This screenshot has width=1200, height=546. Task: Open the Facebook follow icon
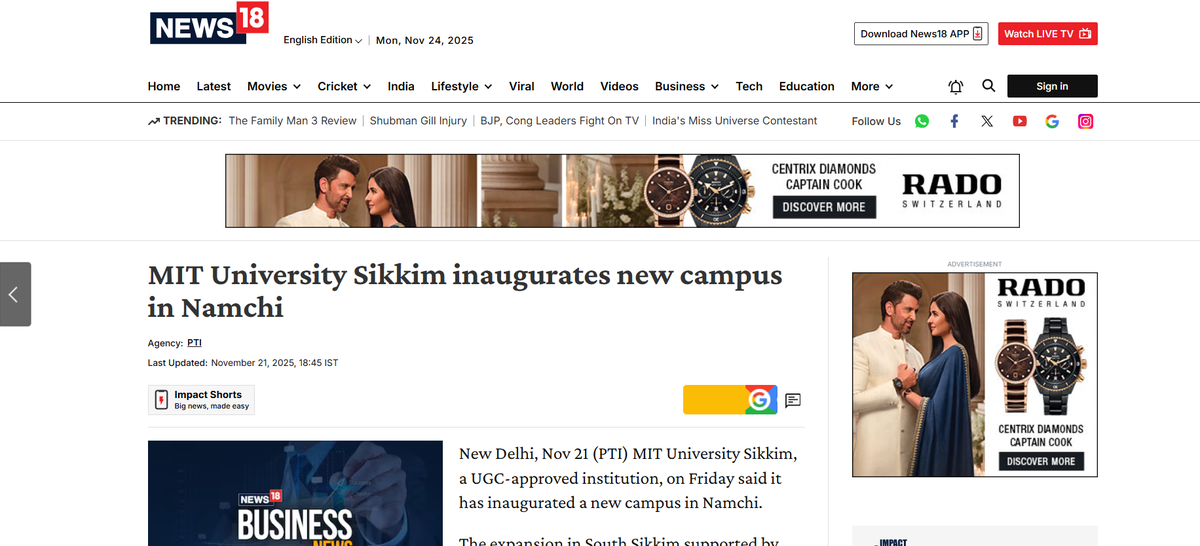coord(954,121)
